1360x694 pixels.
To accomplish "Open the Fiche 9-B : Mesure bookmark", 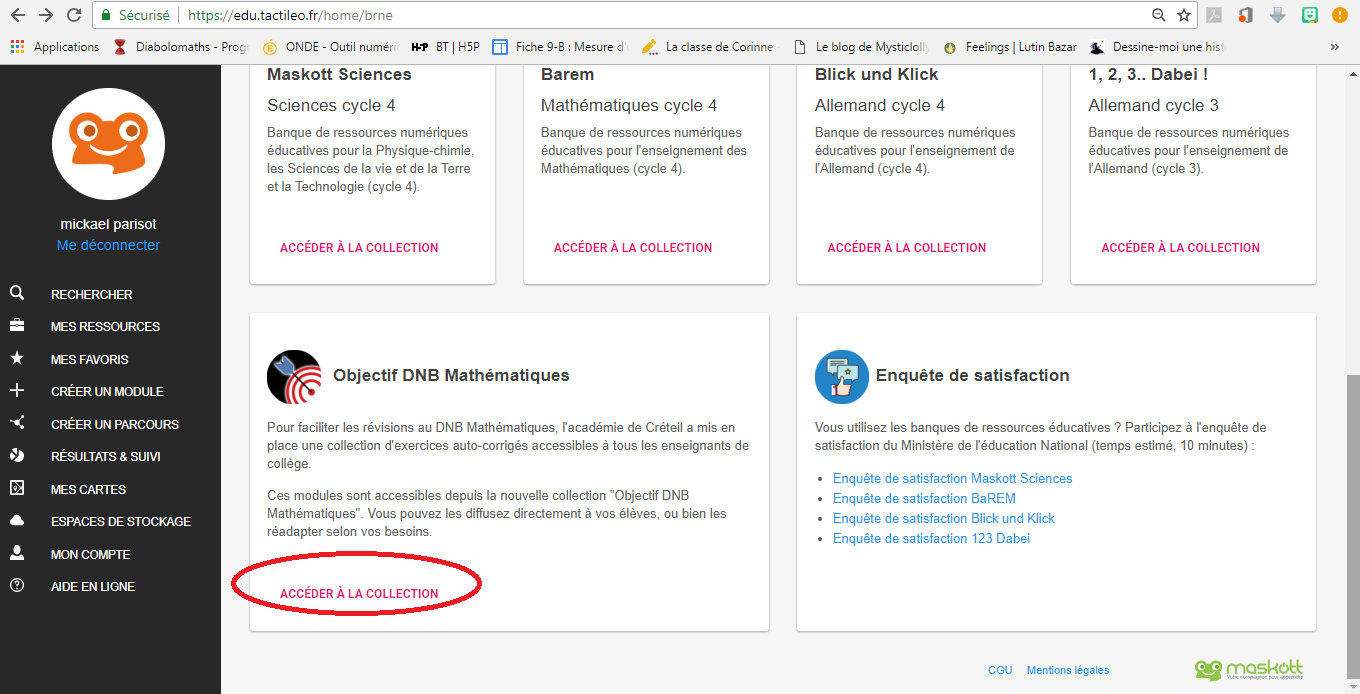I will point(560,47).
